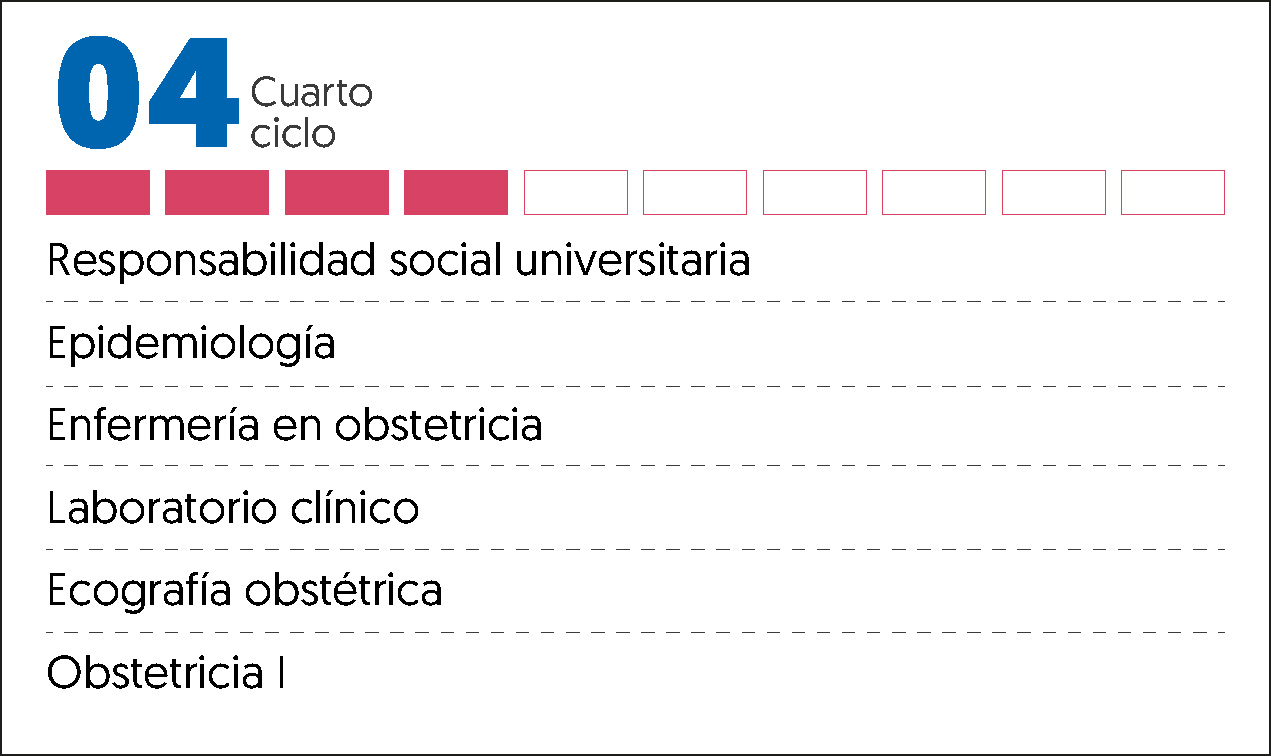Open the Laboratorio clínico course
1271x756 pixels.
pyautogui.click(x=233, y=509)
